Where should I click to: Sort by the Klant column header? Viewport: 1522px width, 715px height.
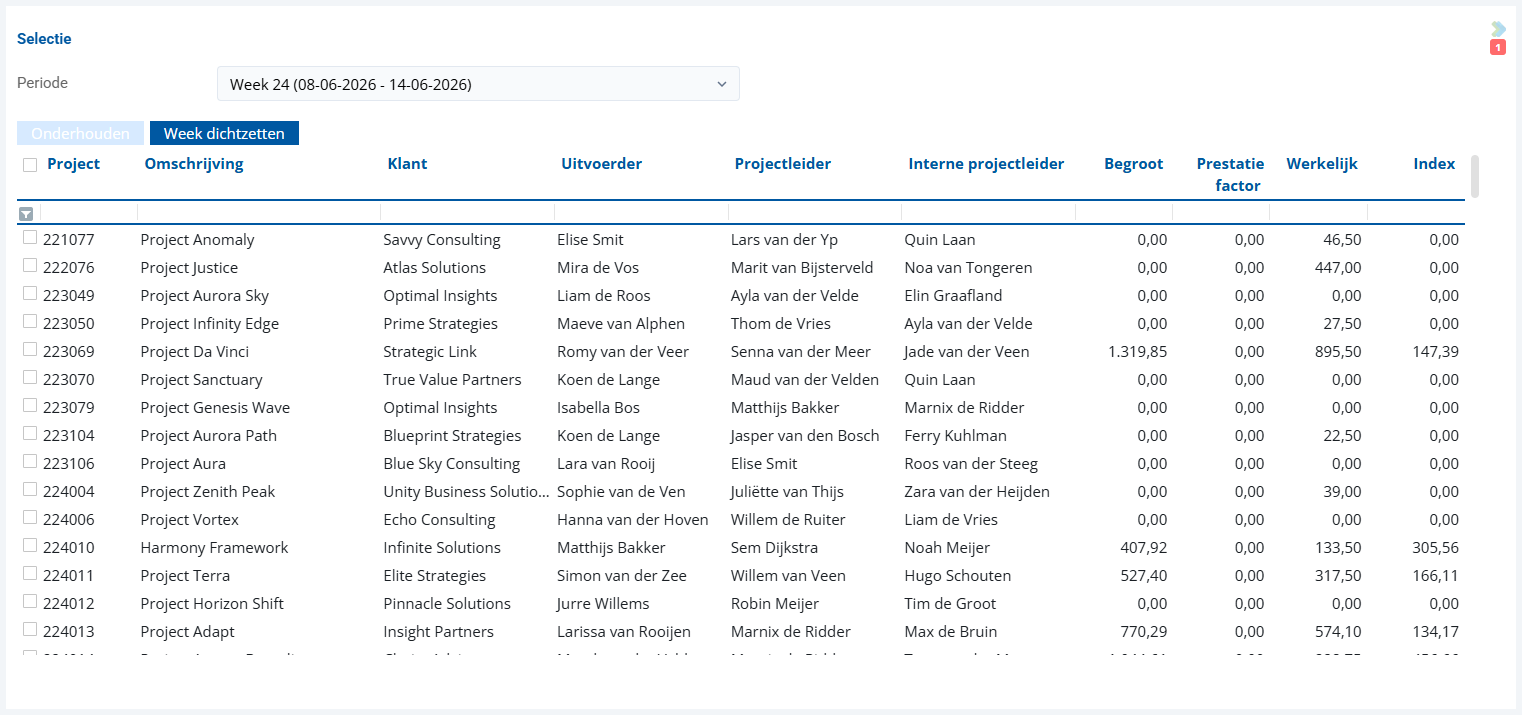click(407, 164)
